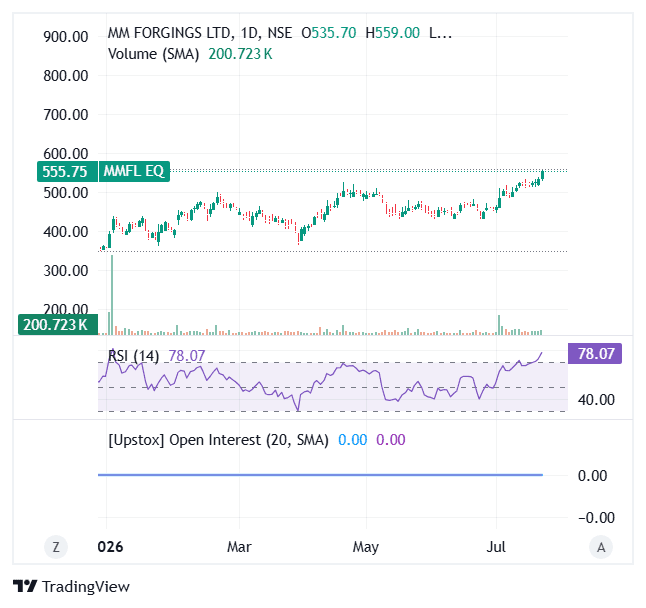Click the 78.07 RSI value label
This screenshot has width=646, height=608.
click(595, 354)
